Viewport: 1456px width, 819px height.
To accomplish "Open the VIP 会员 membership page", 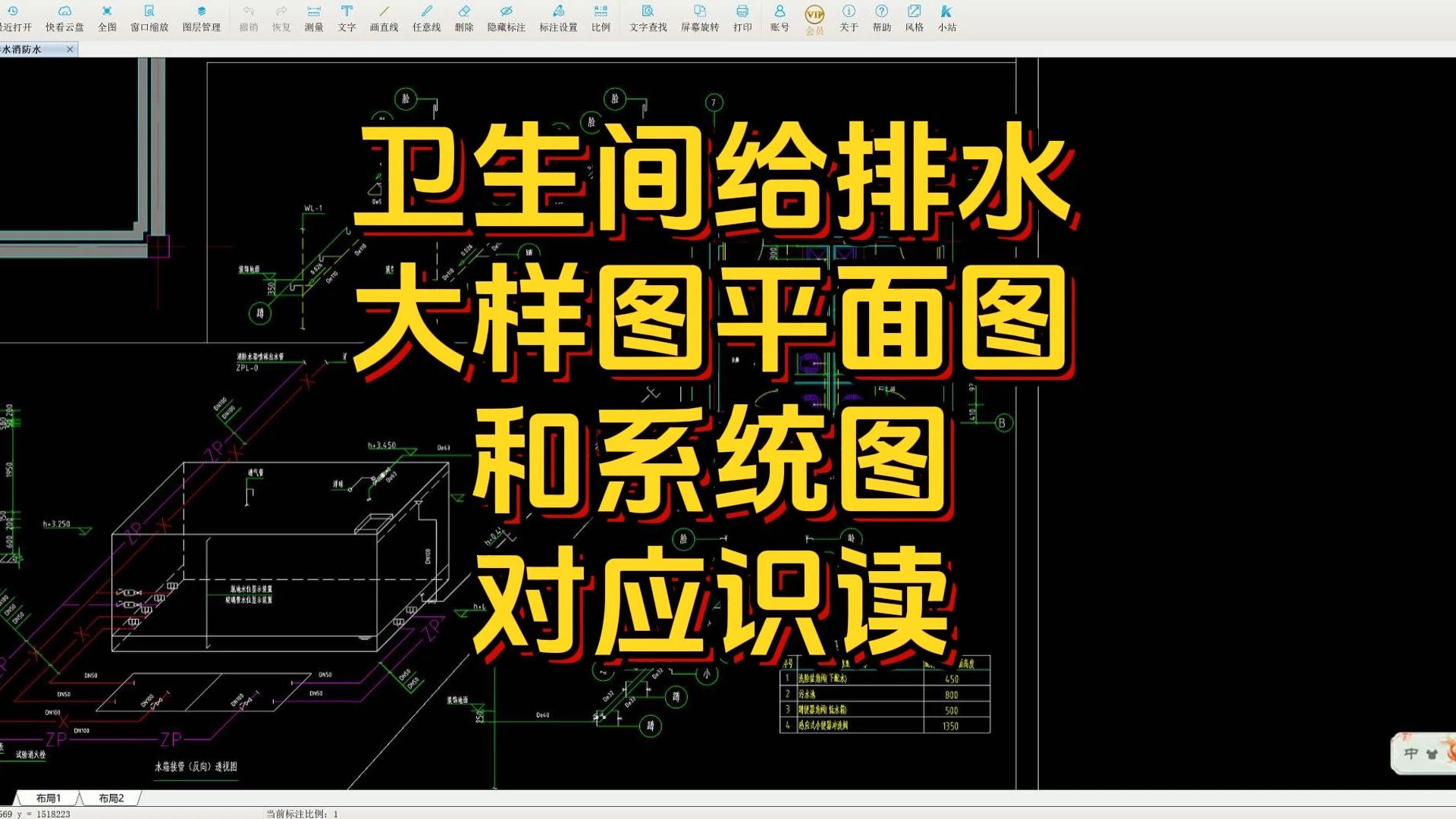I will (814, 17).
